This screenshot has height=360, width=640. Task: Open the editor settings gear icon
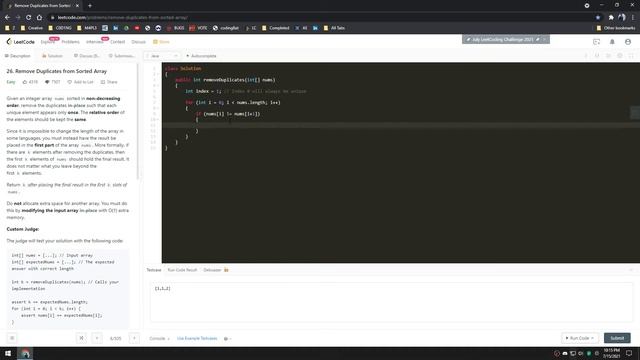[x=620, y=56]
